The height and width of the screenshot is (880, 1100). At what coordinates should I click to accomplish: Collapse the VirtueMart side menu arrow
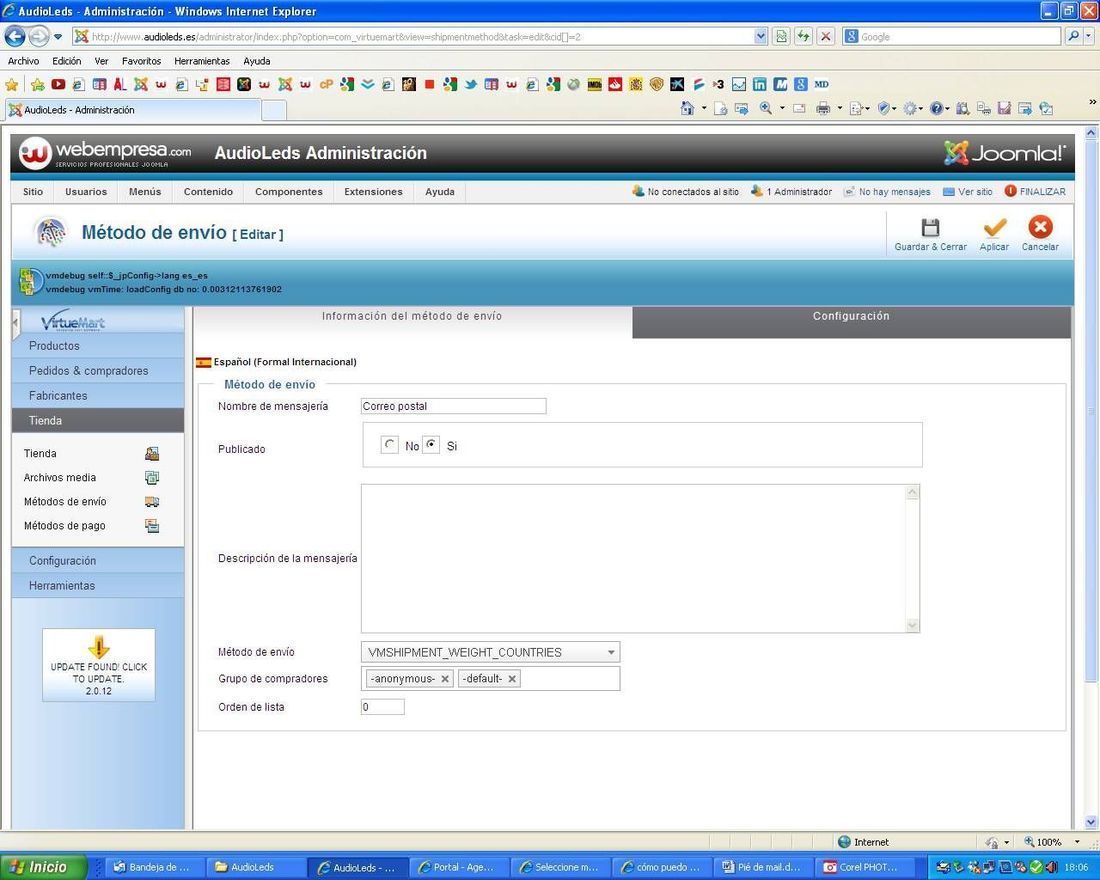[15, 322]
